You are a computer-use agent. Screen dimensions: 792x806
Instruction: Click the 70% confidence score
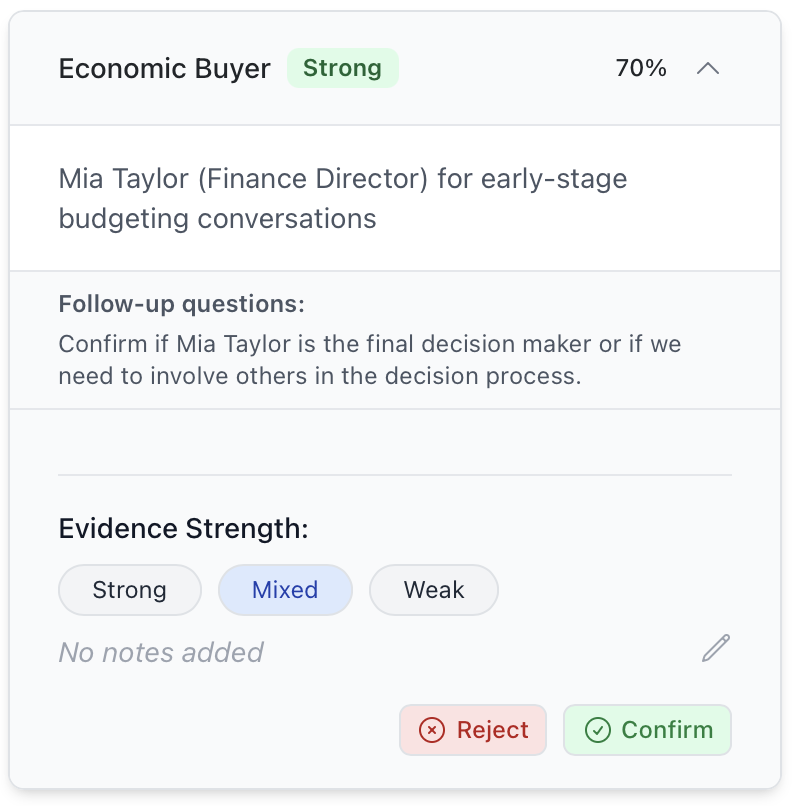(x=641, y=69)
